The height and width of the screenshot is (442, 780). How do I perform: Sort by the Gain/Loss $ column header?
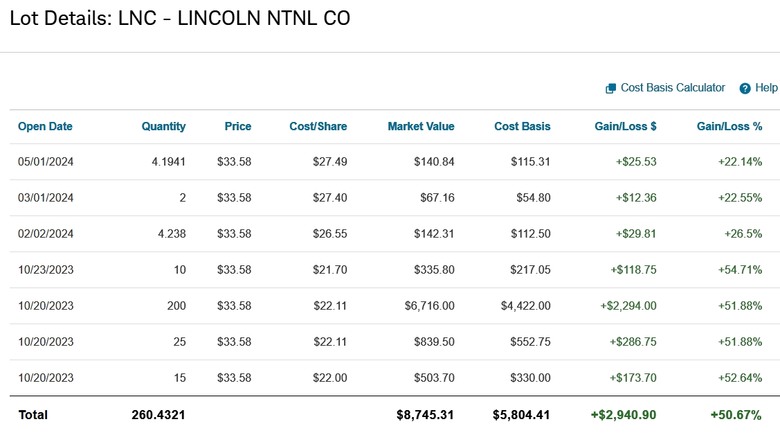(x=625, y=126)
